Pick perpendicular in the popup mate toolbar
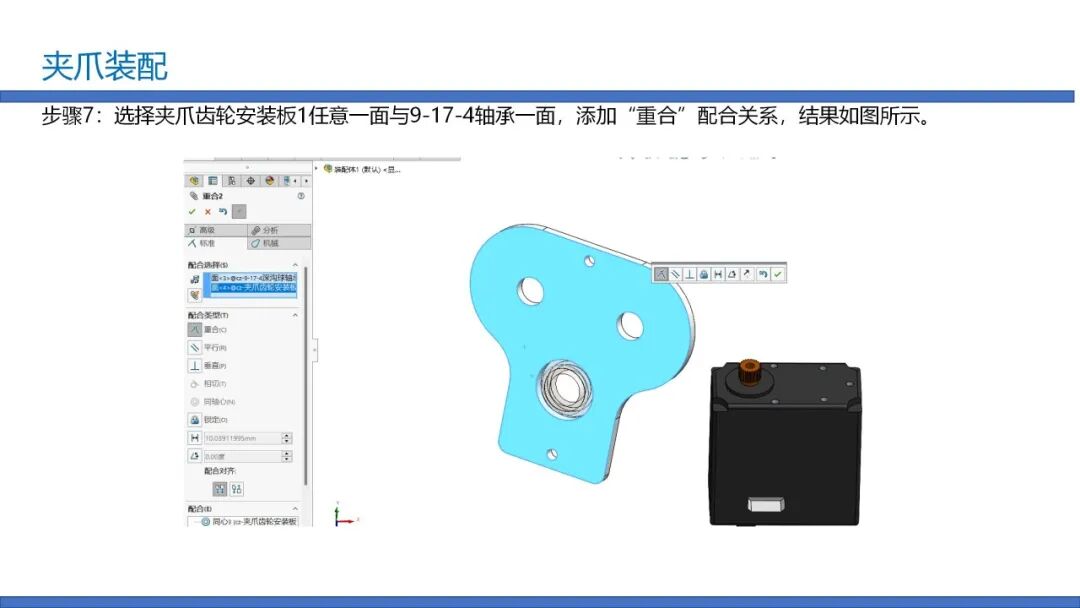 coord(689,274)
